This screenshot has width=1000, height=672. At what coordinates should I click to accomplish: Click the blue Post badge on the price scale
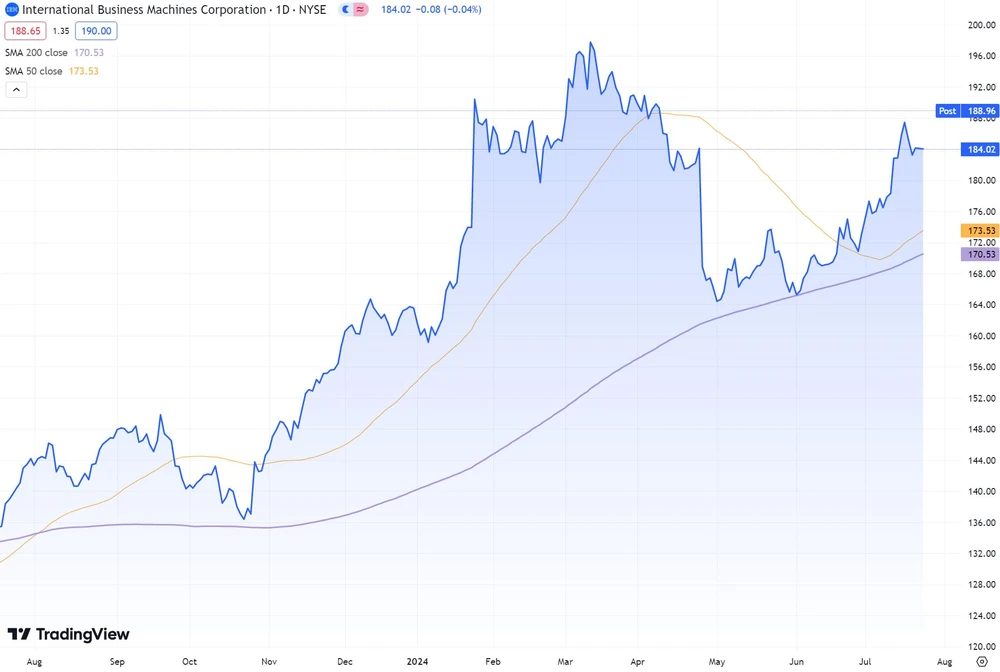946,111
